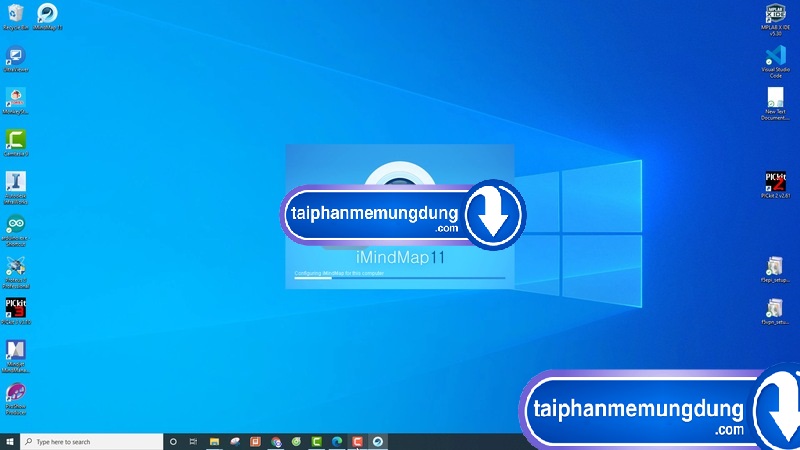The height and width of the screenshot is (450, 800).
Task: Select the f5epi_setup installer file icon
Action: 775,270
